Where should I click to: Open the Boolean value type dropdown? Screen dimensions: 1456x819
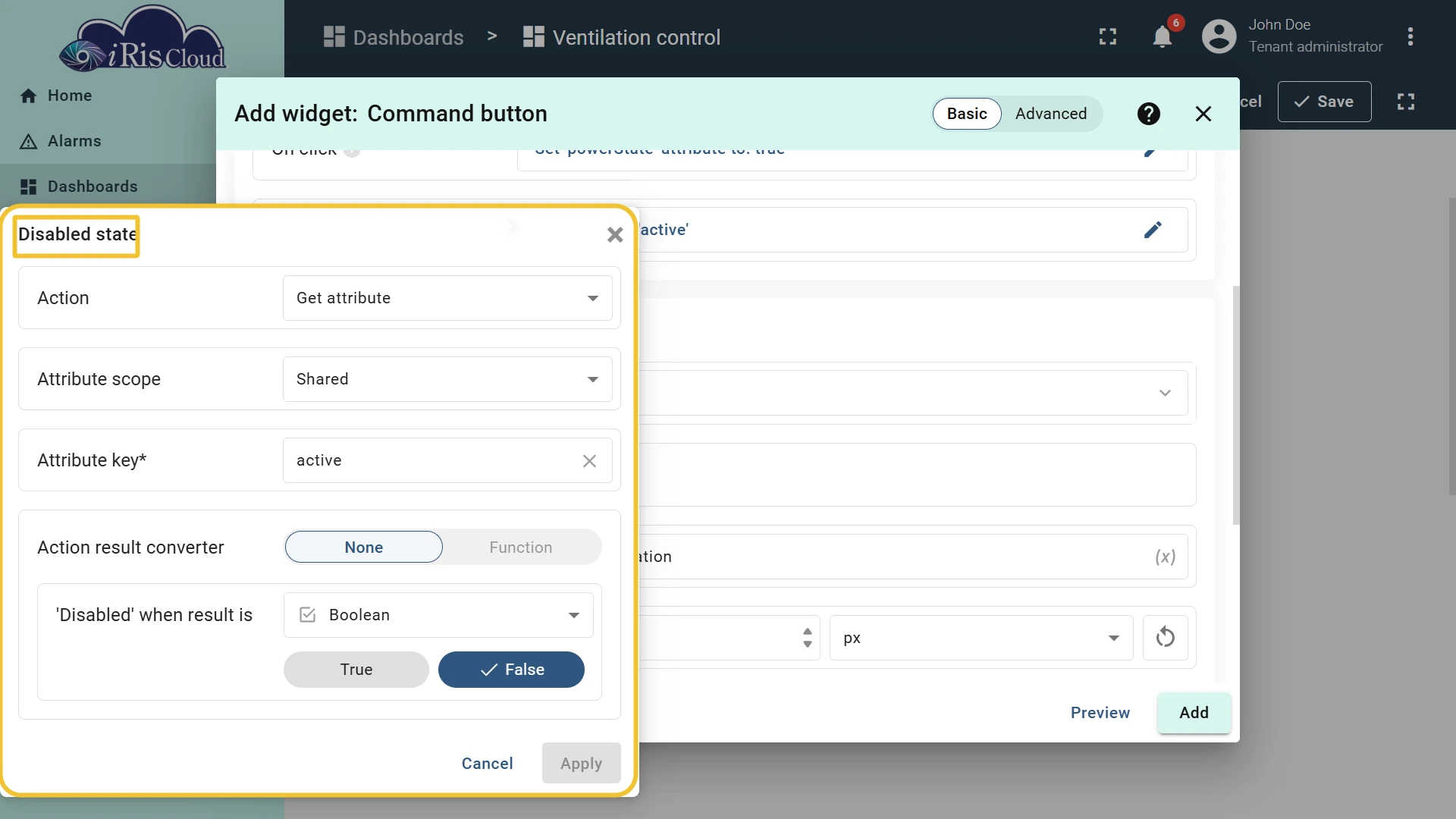click(438, 615)
